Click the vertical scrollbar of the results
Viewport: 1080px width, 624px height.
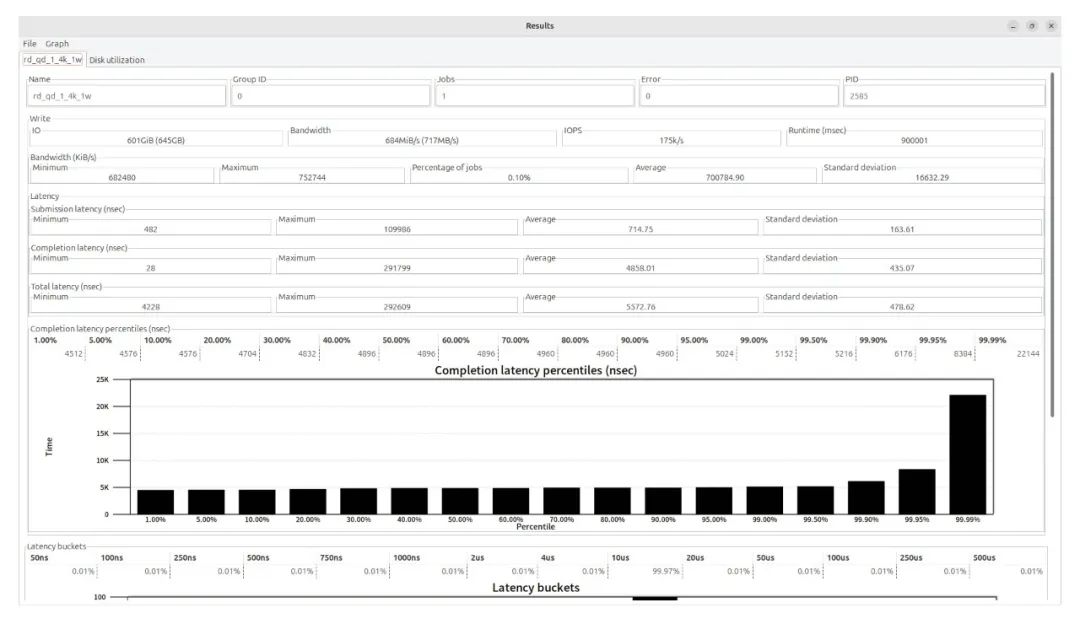click(1052, 245)
